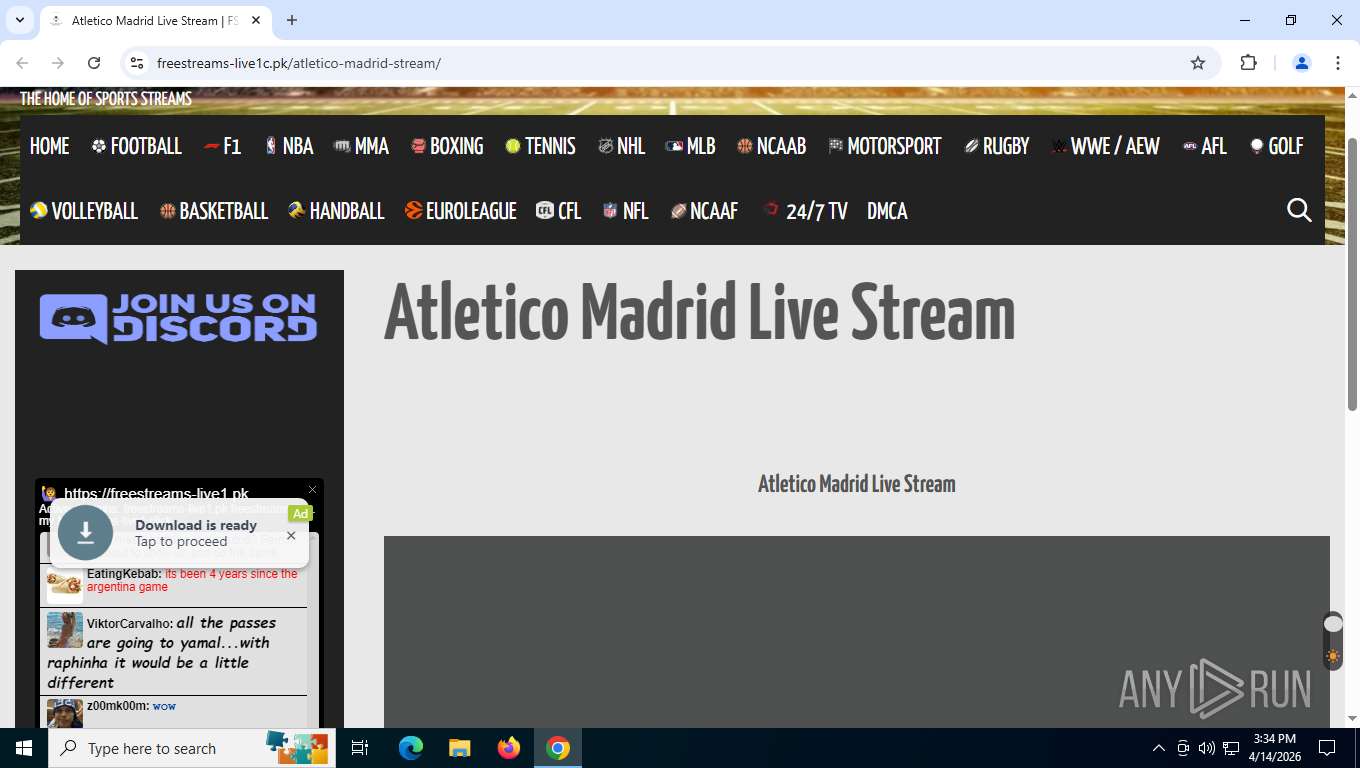The width and height of the screenshot is (1360, 768).
Task: Click the Chrome taskbar icon
Action: coord(558,748)
